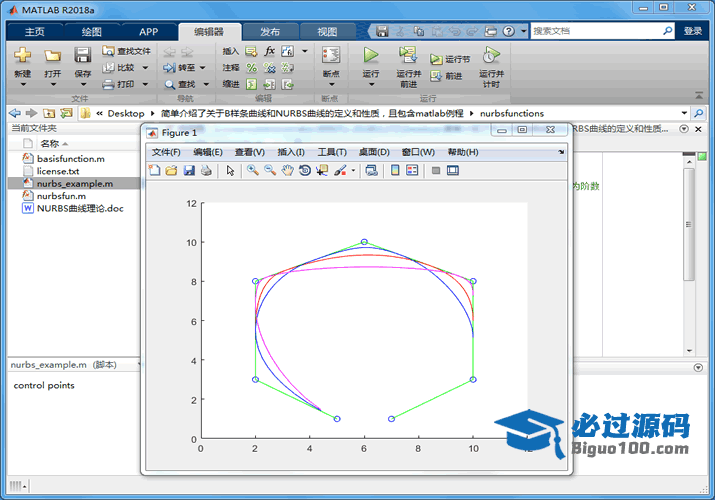Select NURBS曲线理论.doc in current folder
Viewport: 715px width, 500px height.
tap(80, 208)
